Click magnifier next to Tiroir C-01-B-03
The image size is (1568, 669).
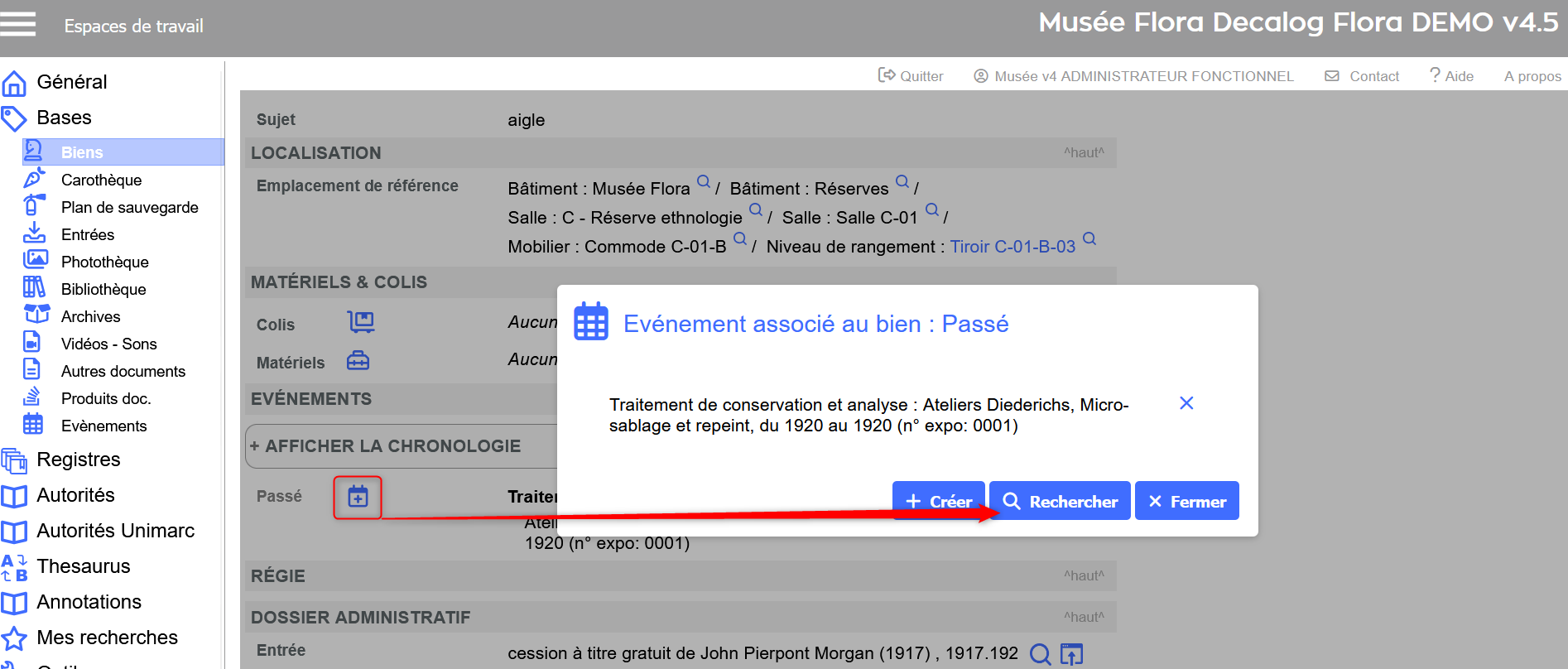[1089, 239]
